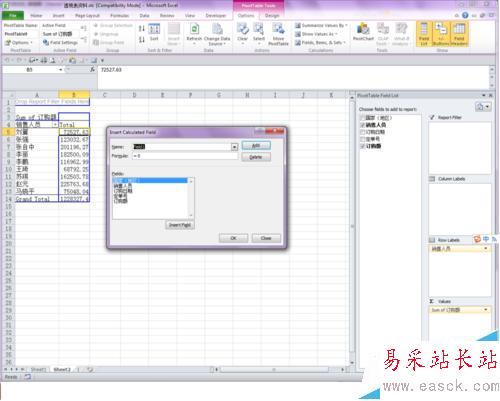Select the Sheet1 worksheet tab

[x=38, y=369]
